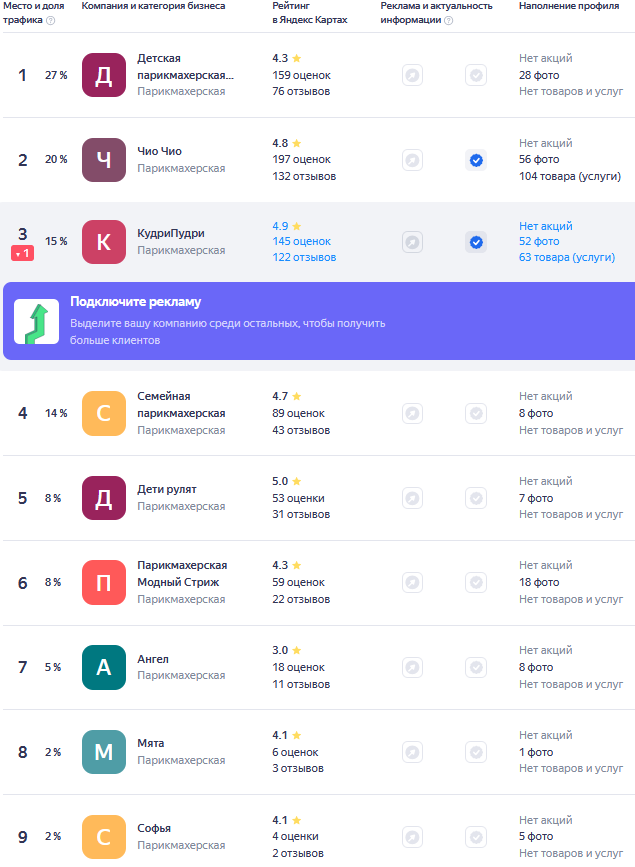Click 89 оценок in Семейная парикмахерская row
This screenshot has height=867, width=635.
tap(298, 413)
